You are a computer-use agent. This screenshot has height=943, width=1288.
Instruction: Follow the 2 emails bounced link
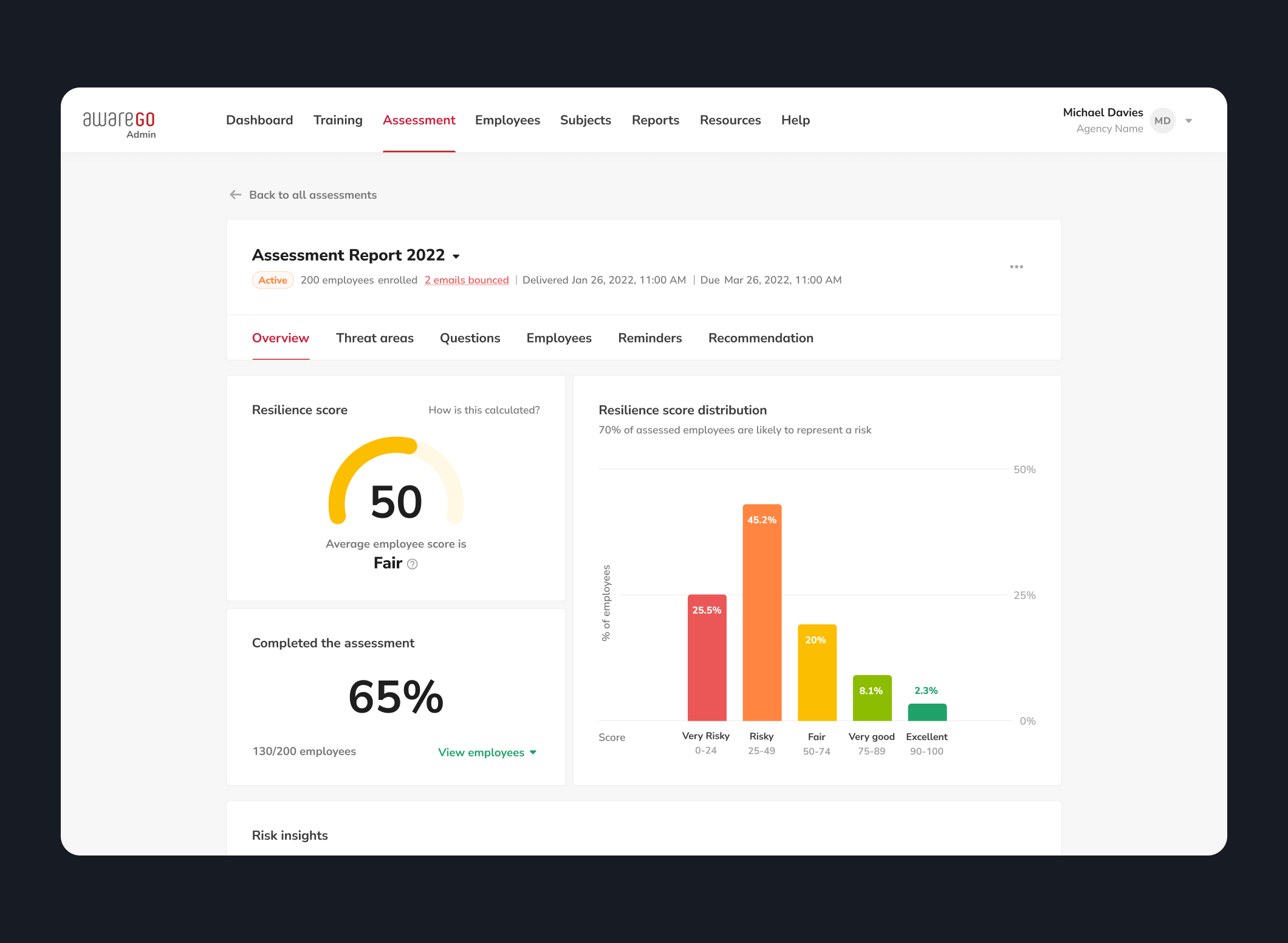pyautogui.click(x=466, y=280)
